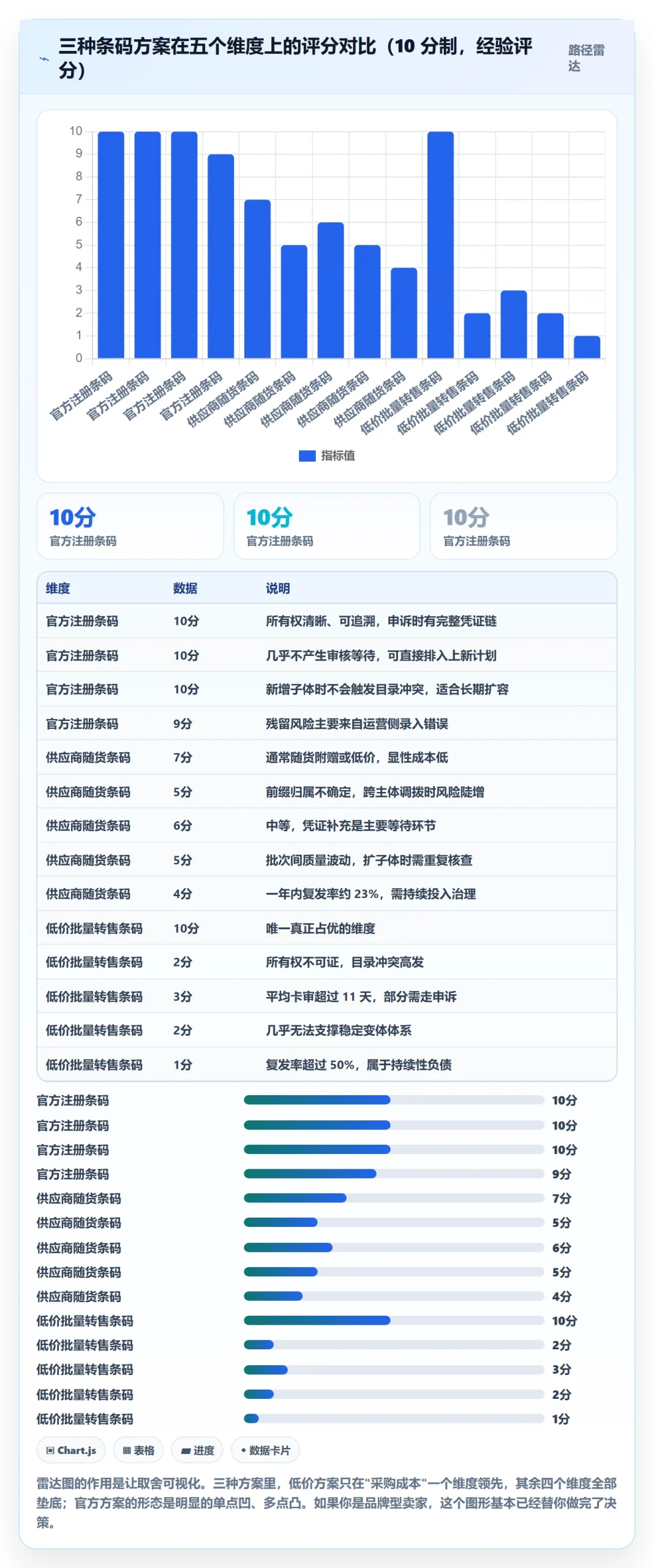The height and width of the screenshot is (1568, 654).
Task: Click the progress bar labeled 3分
Action: pos(394,1370)
